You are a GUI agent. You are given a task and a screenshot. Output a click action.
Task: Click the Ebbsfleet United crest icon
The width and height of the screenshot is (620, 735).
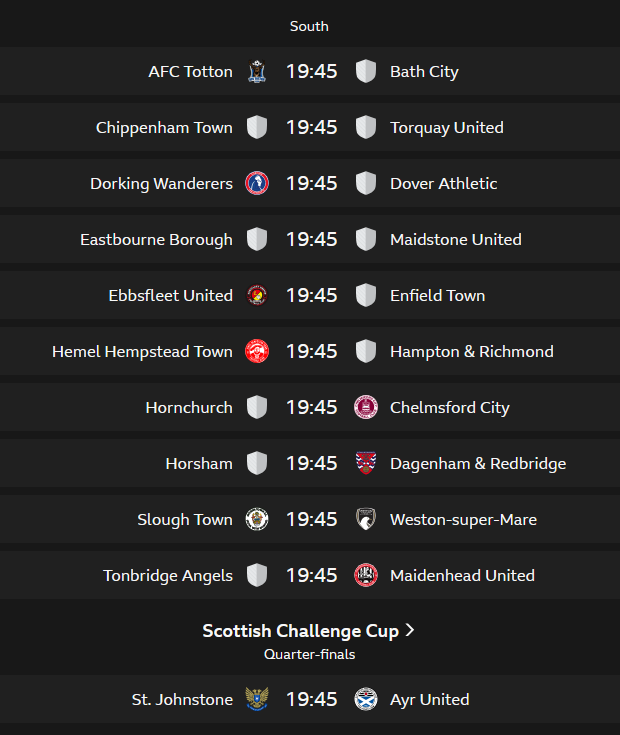257,295
